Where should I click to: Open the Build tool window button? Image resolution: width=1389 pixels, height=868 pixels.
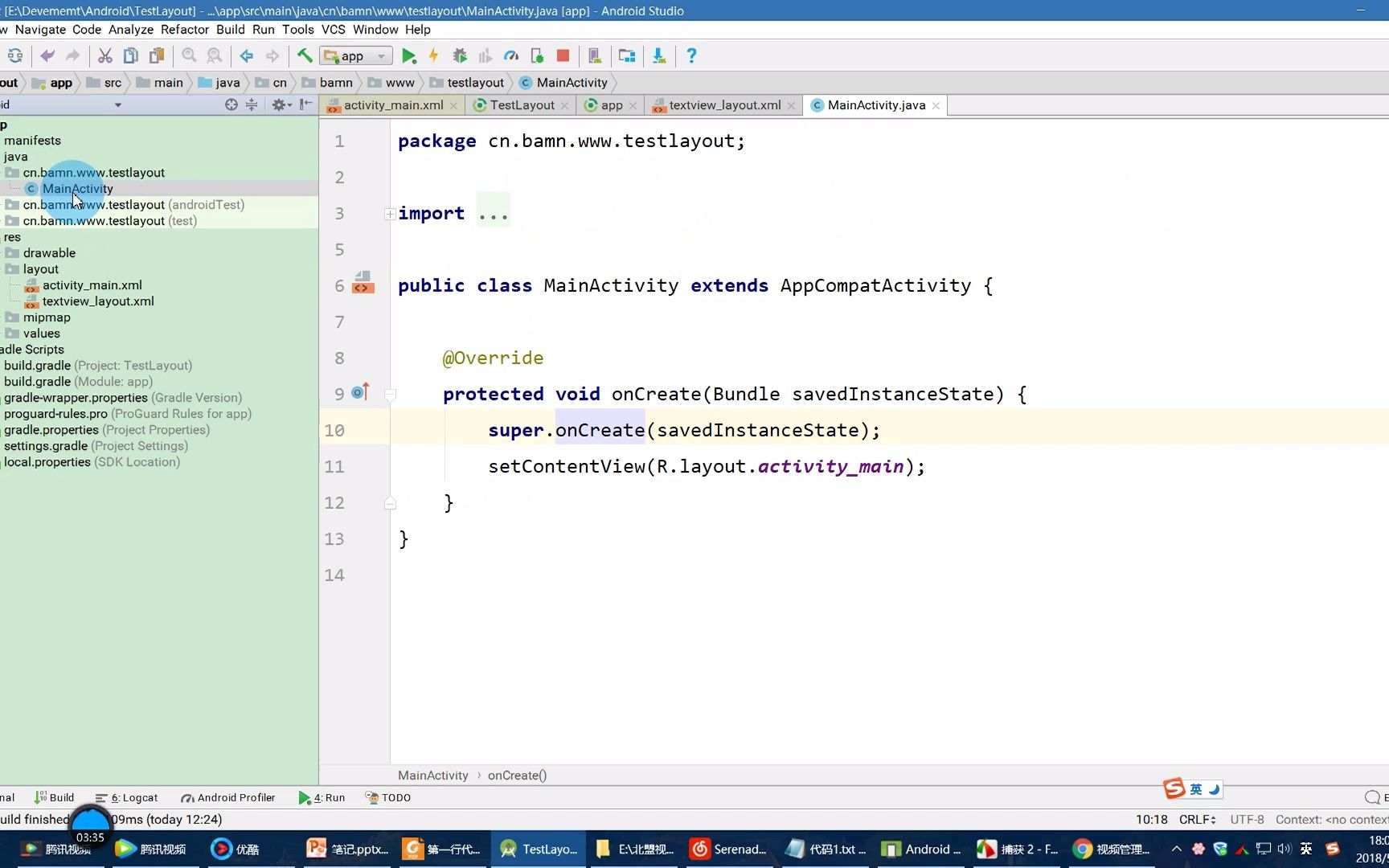coord(54,798)
